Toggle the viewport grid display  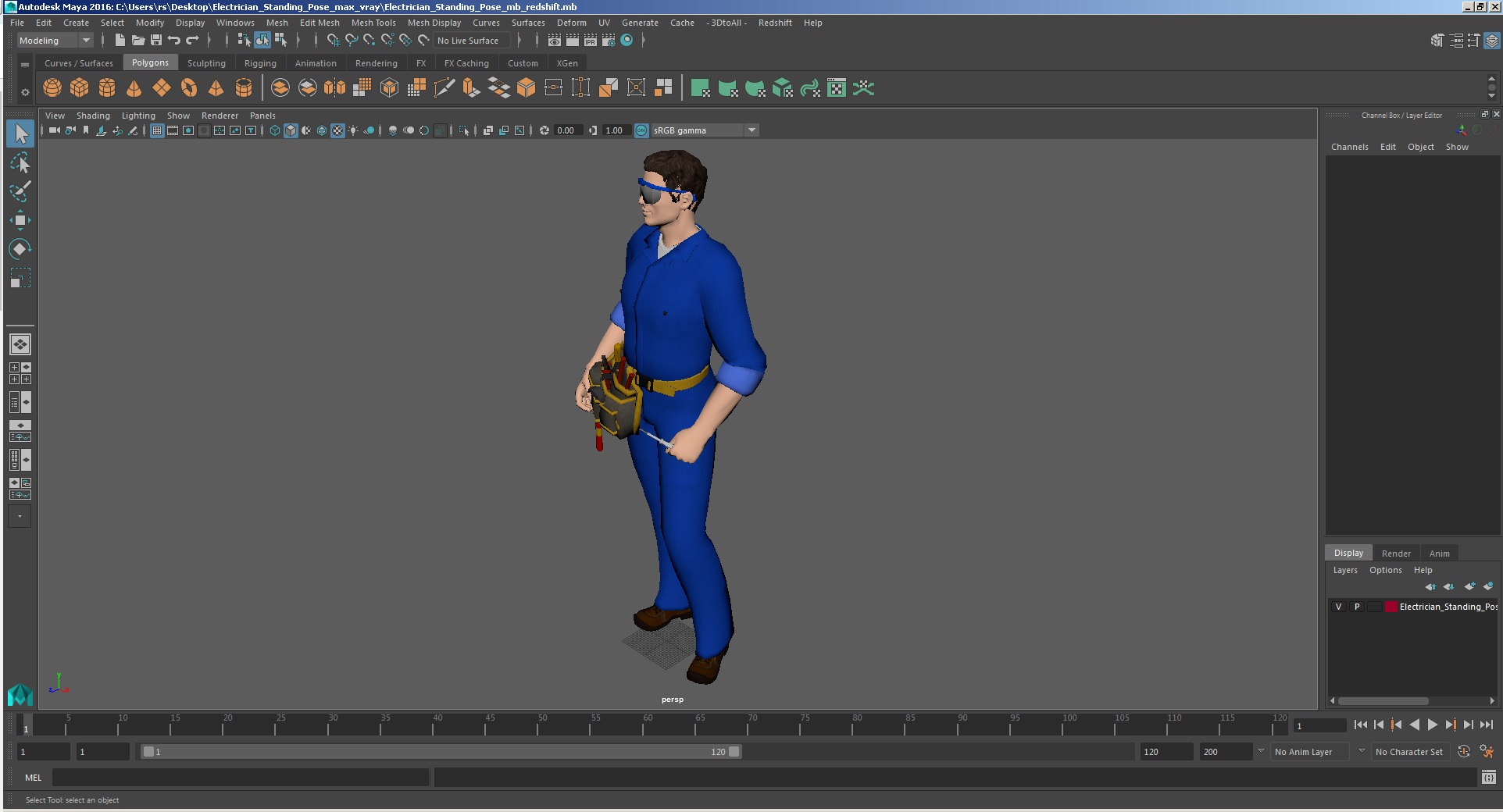tap(157, 130)
